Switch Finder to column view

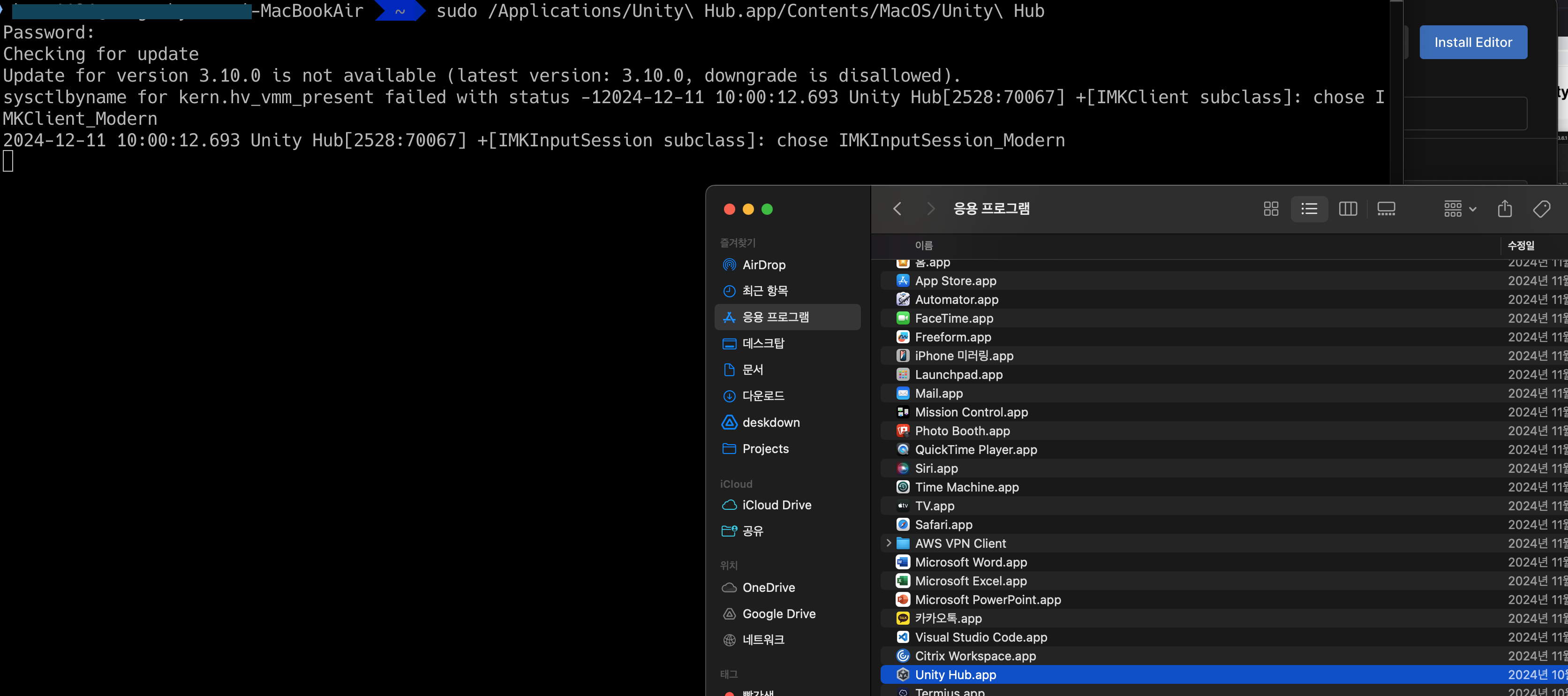(x=1348, y=209)
